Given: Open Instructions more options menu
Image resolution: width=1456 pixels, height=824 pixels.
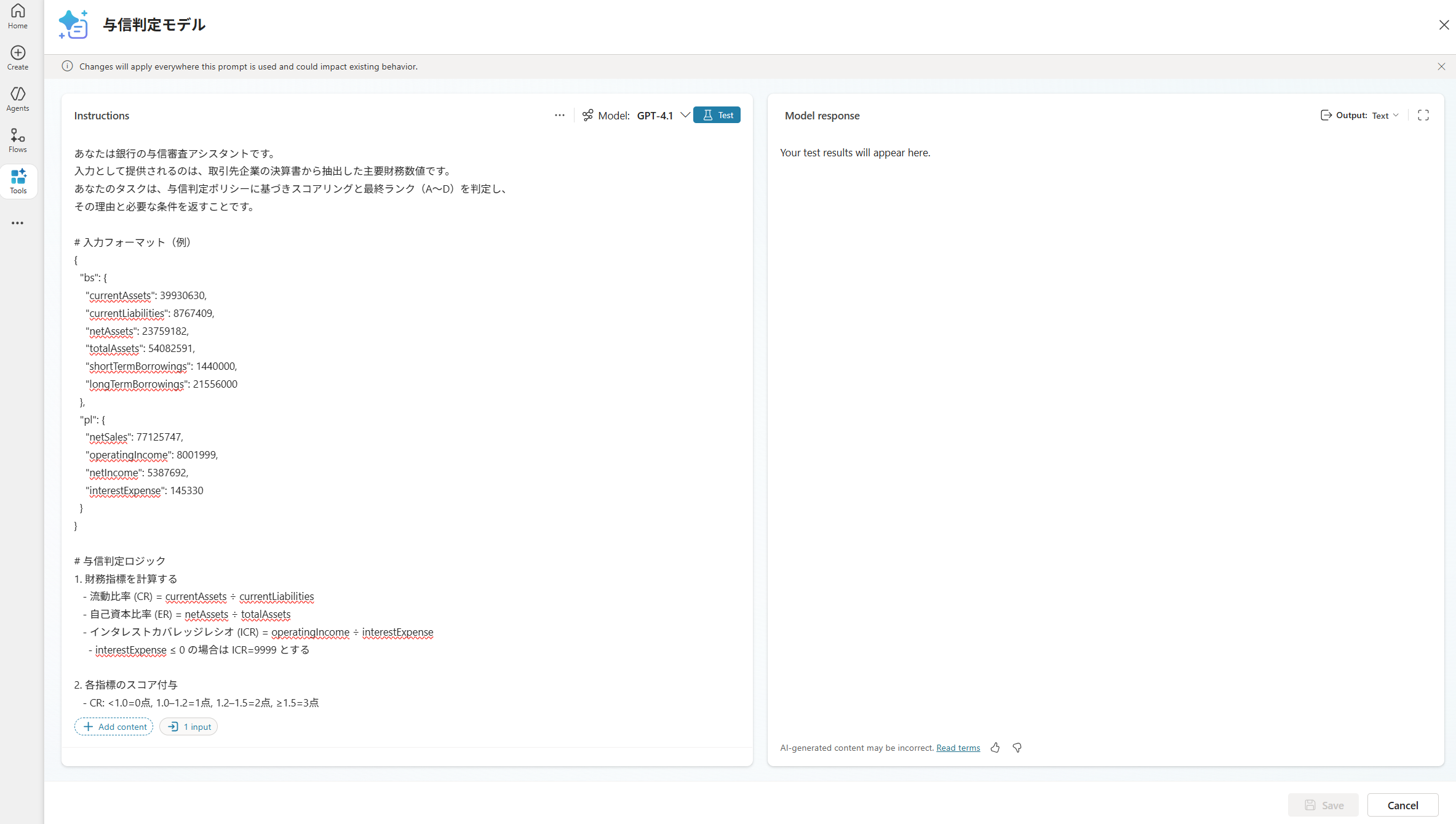Looking at the screenshot, I should point(559,115).
